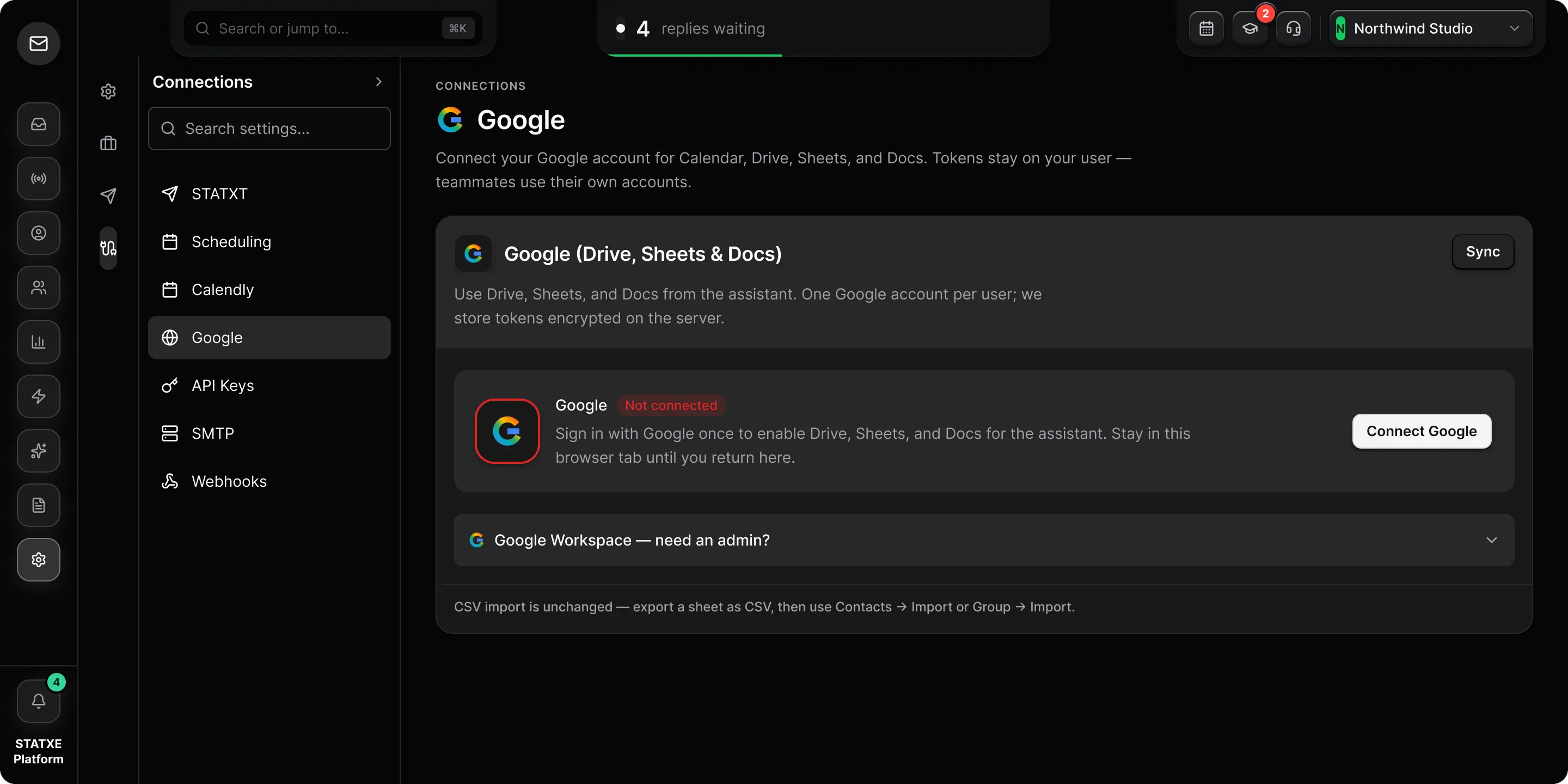The height and width of the screenshot is (784, 1568).
Task: Open the graduation cap icon with badge 2
Action: point(1249,29)
